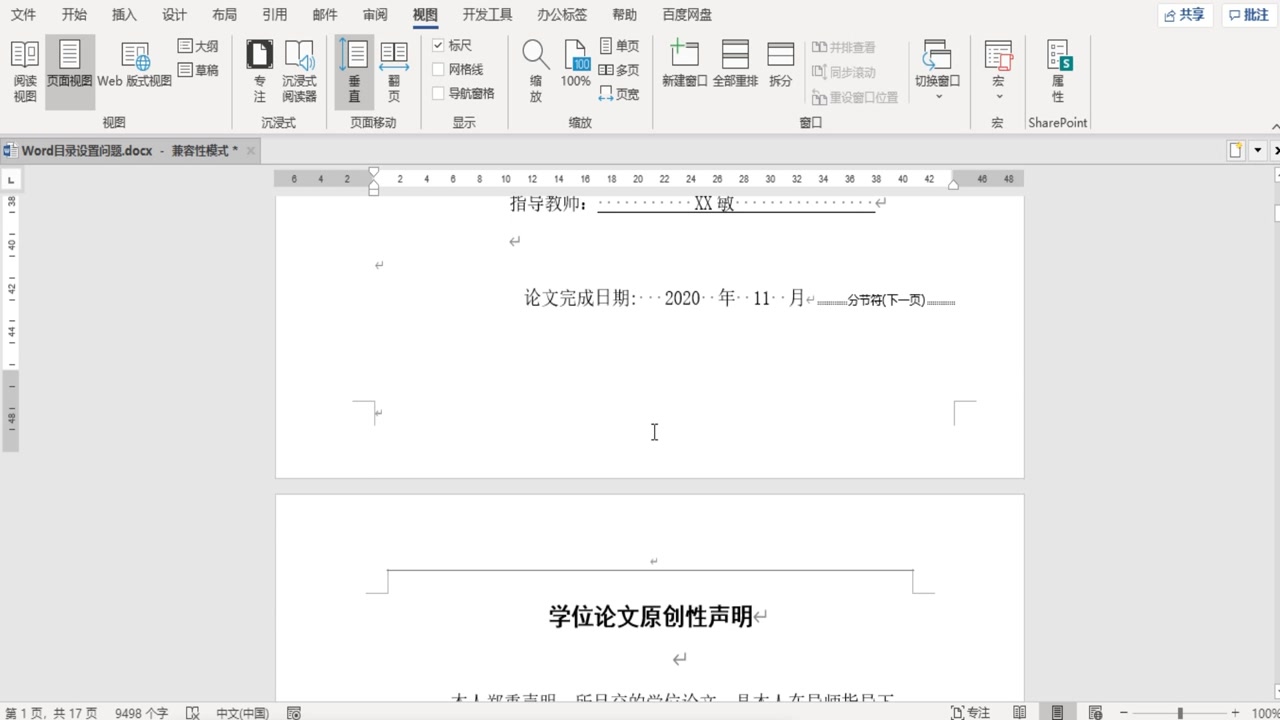Image resolution: width=1280 pixels, height=720 pixels.
Task: Switch to Read Mode in status bar
Action: pos(1020,713)
